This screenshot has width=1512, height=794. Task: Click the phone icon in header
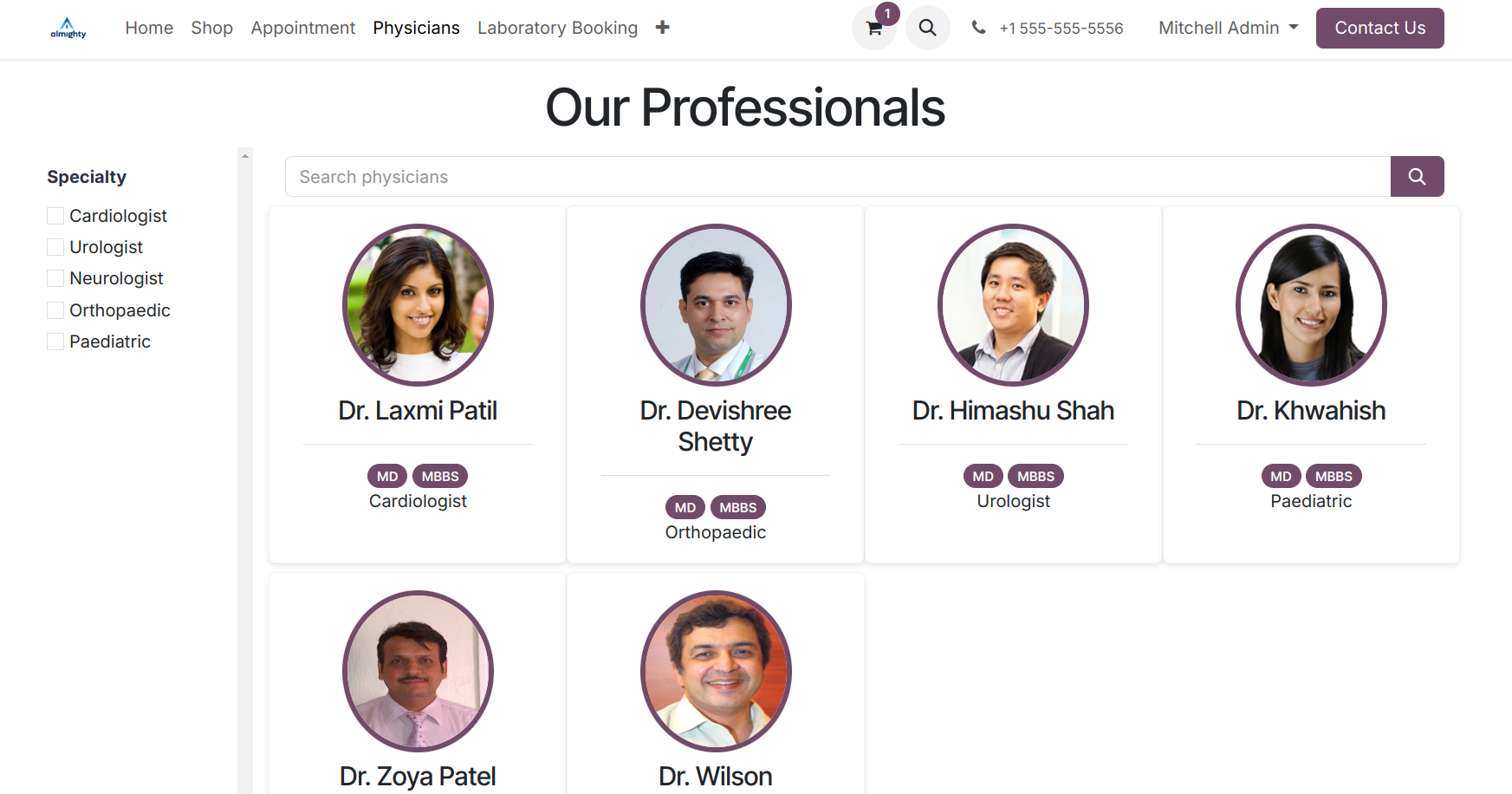pos(978,28)
